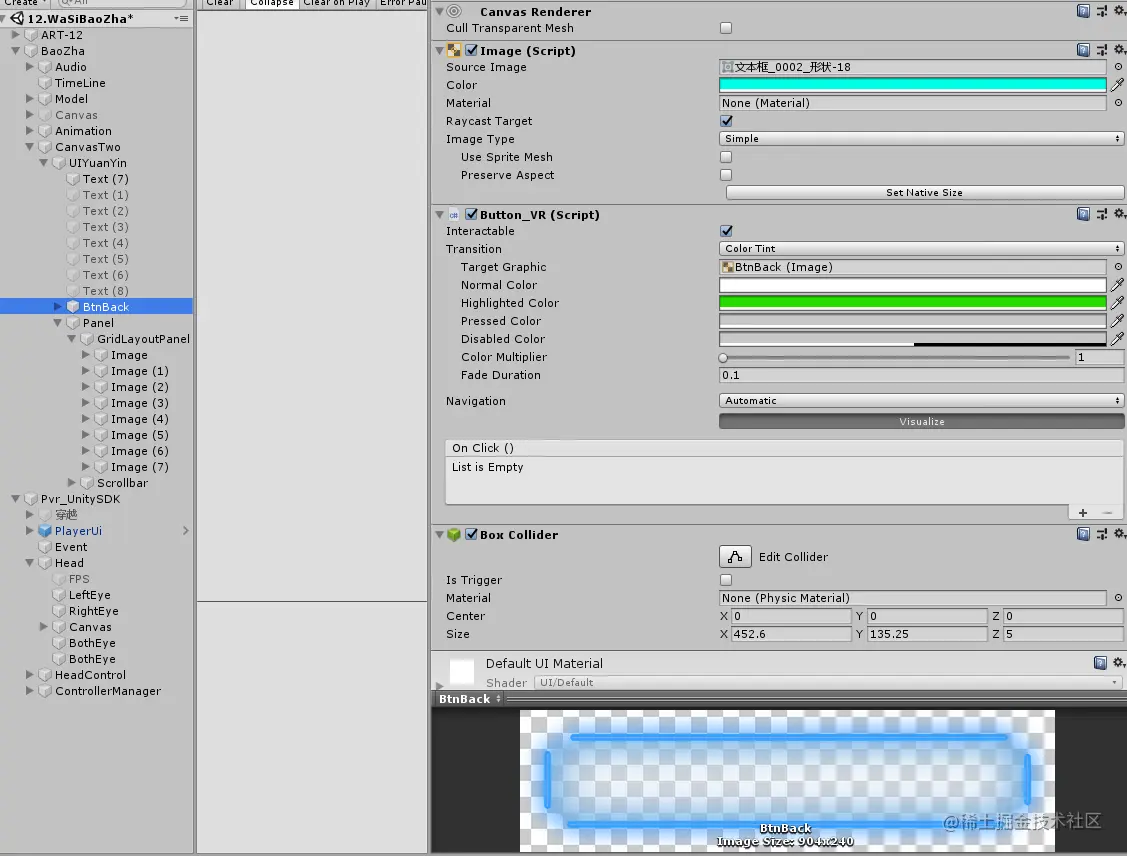Toggle Cull Transparent Mesh checkbox

click(x=726, y=28)
